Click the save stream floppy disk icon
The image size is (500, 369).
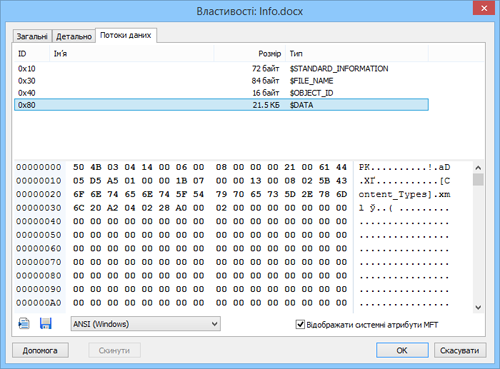click(x=46, y=323)
